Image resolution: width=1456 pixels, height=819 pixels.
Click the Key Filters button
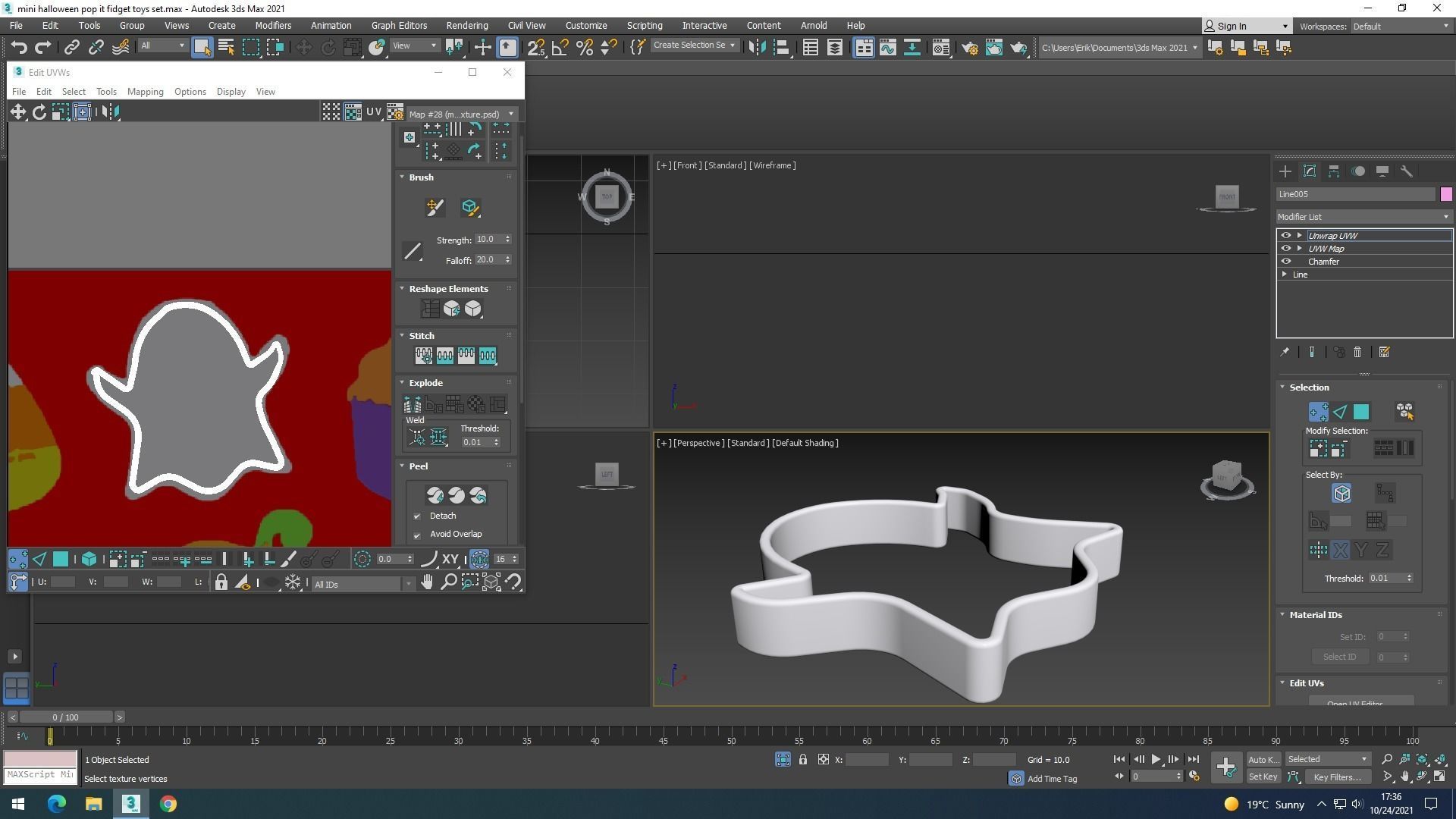click(1337, 777)
